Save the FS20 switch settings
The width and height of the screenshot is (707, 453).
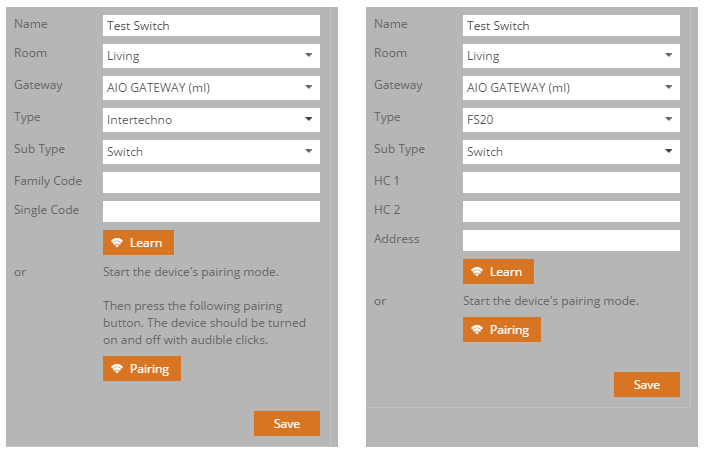pyautogui.click(x=646, y=385)
